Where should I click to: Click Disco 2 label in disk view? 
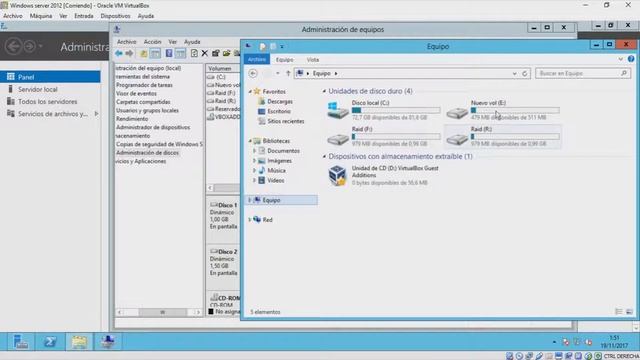227,251
